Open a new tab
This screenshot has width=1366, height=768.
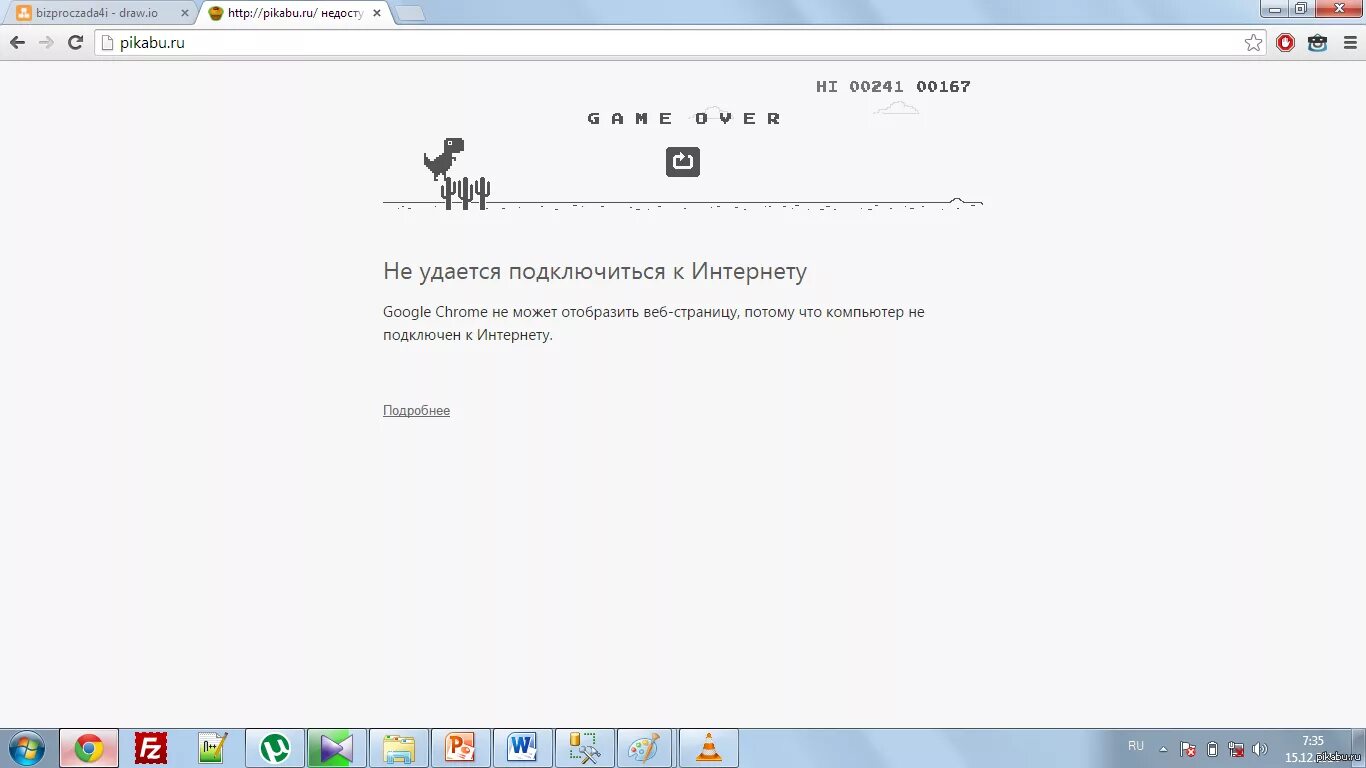pyautogui.click(x=409, y=13)
